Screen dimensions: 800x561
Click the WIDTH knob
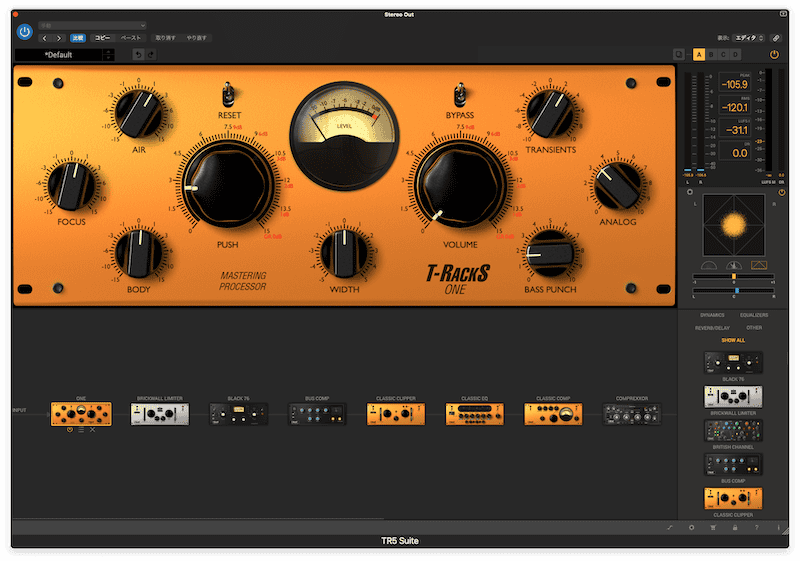(344, 253)
